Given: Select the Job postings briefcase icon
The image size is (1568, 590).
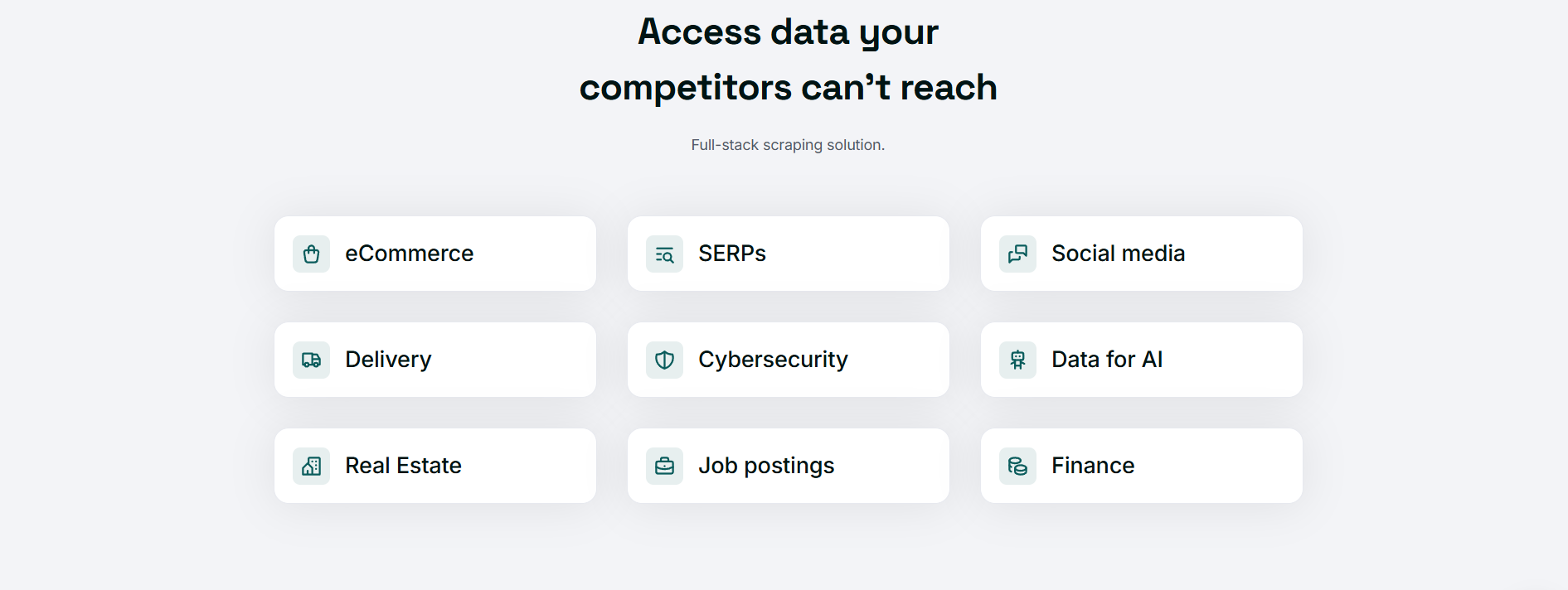Looking at the screenshot, I should point(664,466).
